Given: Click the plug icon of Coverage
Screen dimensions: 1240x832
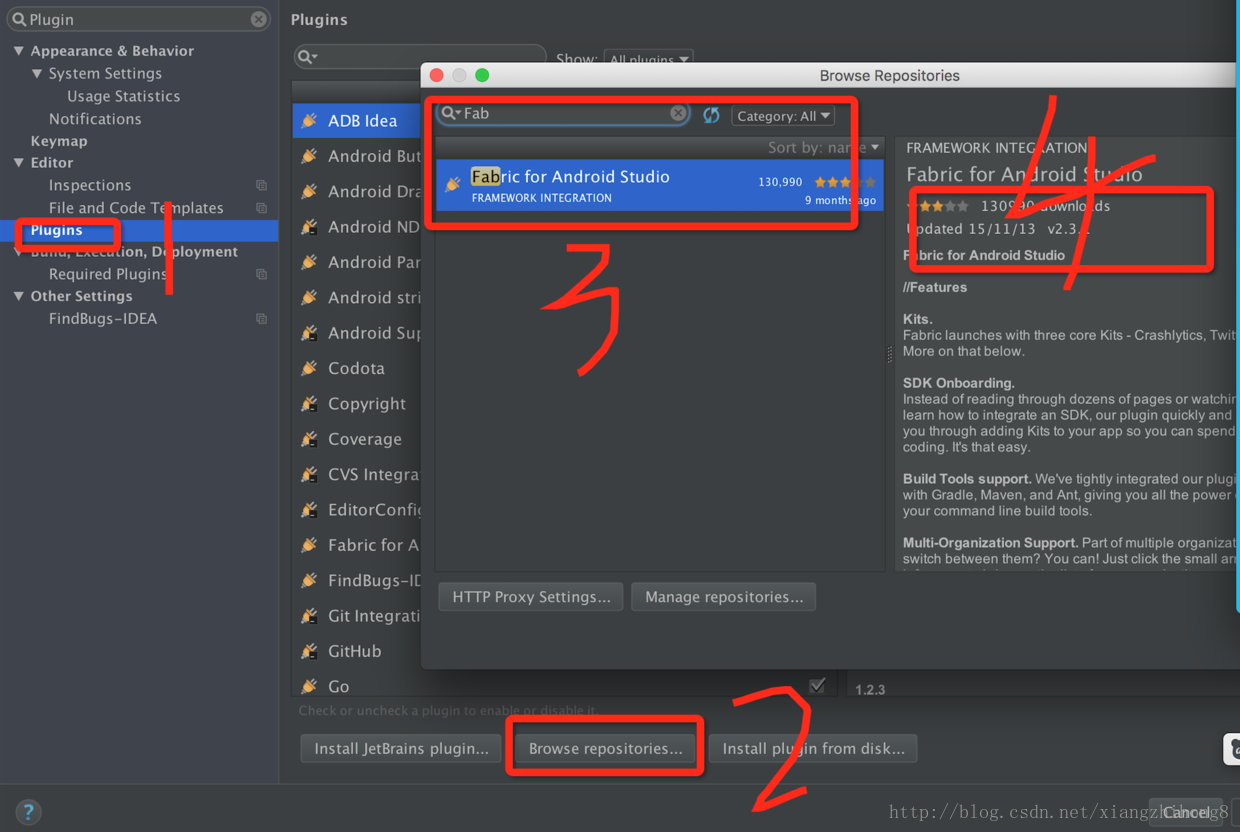Looking at the screenshot, I should tap(310, 439).
